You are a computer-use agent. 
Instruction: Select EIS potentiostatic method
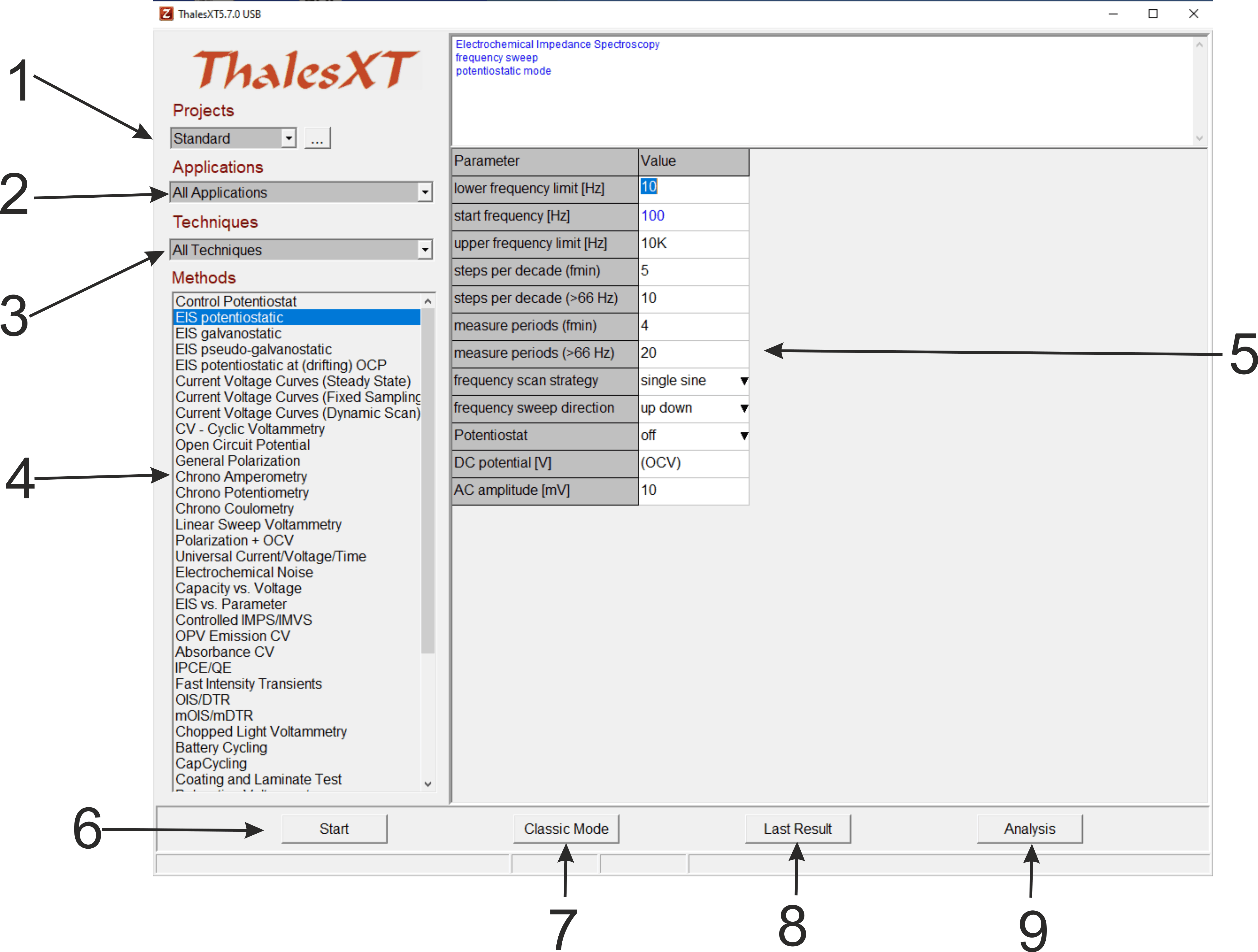[297, 317]
